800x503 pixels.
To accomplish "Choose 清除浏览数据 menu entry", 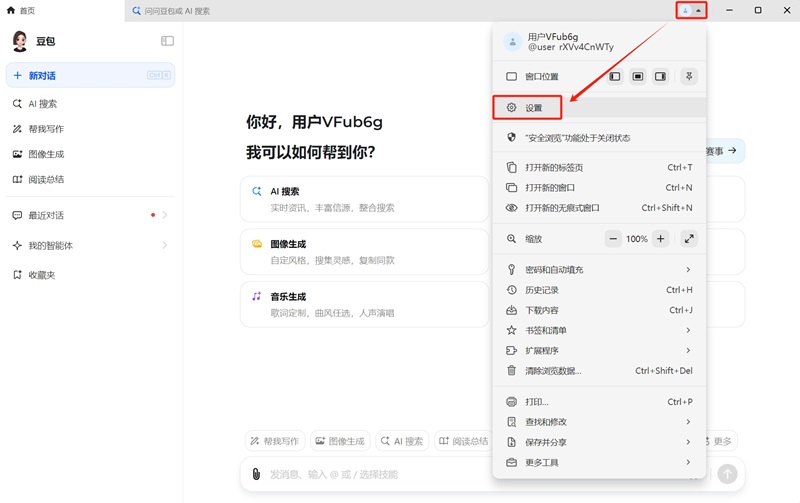I will pos(599,371).
